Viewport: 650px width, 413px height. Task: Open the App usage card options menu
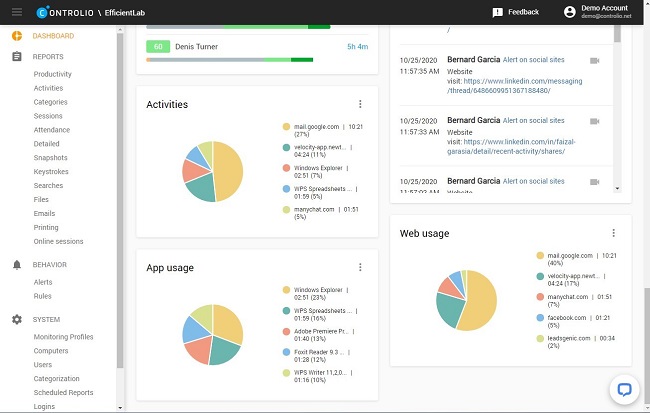(360, 267)
